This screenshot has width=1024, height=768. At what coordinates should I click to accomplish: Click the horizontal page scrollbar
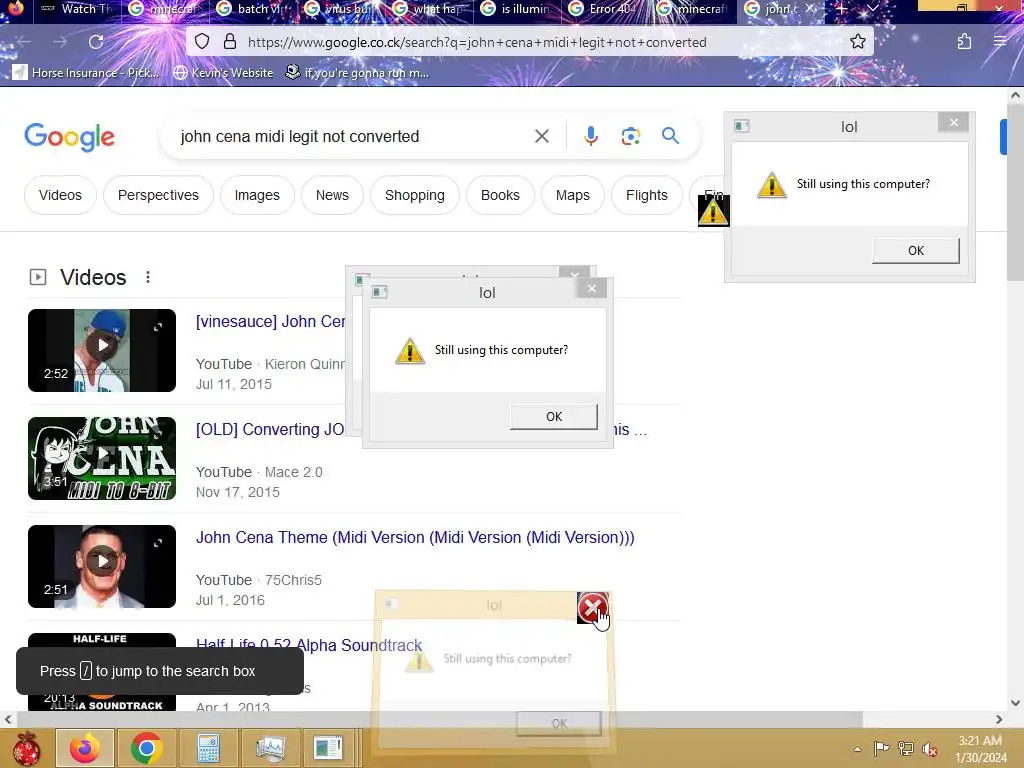click(x=440, y=719)
